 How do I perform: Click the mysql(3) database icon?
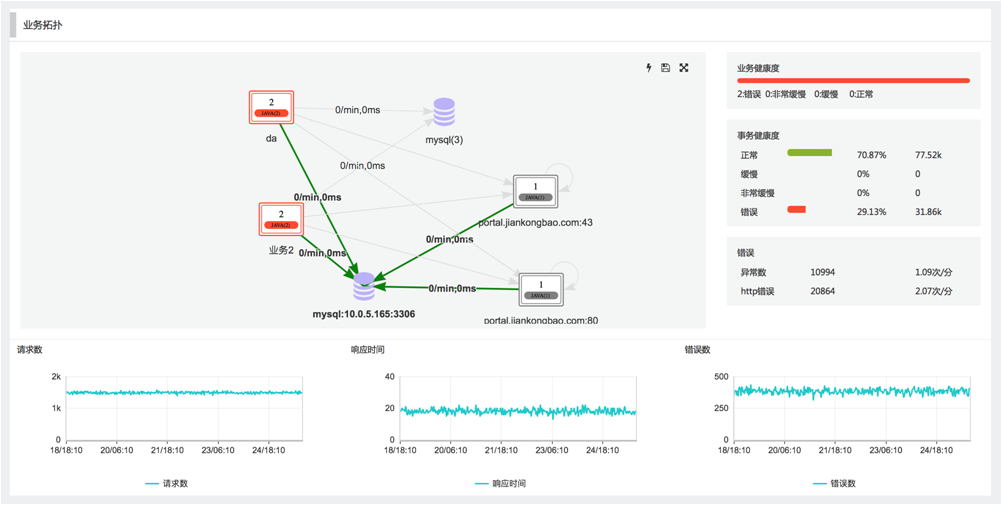(x=444, y=112)
